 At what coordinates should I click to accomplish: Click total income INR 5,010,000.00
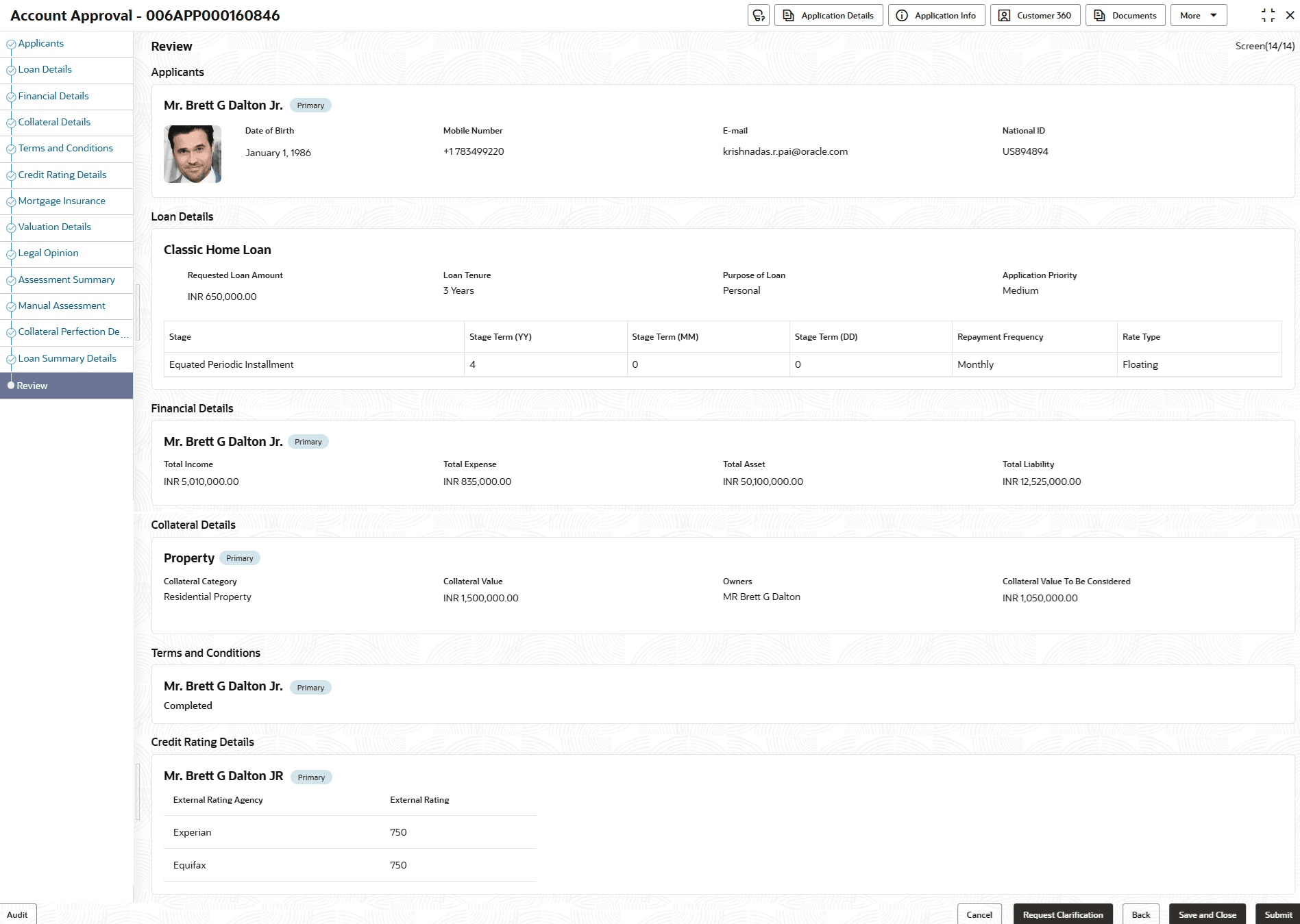tap(201, 482)
